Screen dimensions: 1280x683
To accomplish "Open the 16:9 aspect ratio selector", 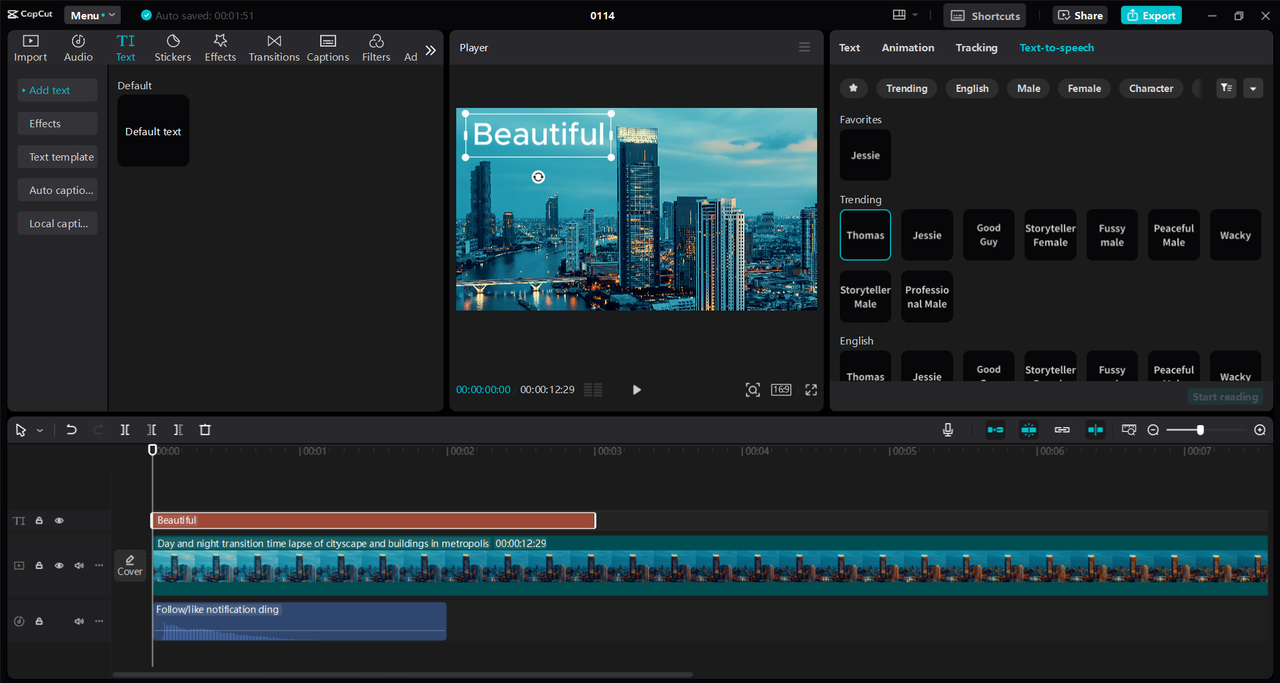I will (x=781, y=390).
